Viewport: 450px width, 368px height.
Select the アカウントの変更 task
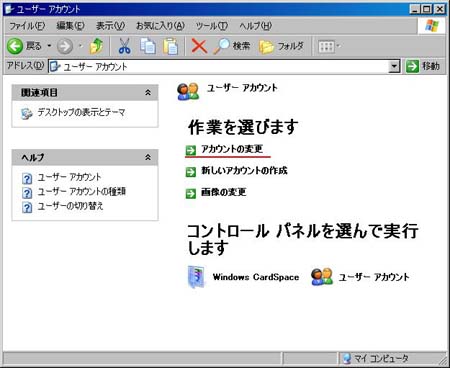coord(232,149)
